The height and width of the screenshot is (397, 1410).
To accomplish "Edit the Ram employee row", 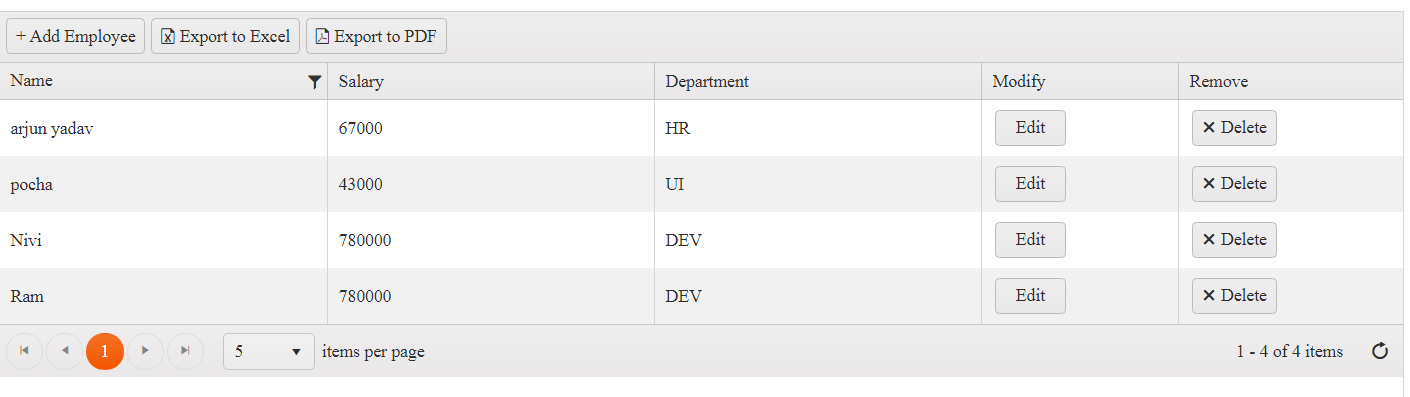I will pos(1030,296).
